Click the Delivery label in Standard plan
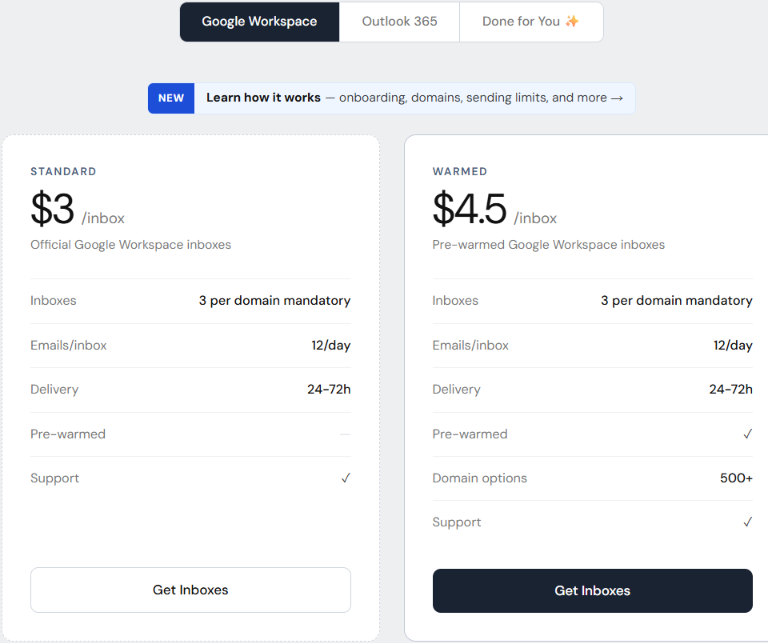Screen dimensions: 768x643 tap(54, 389)
